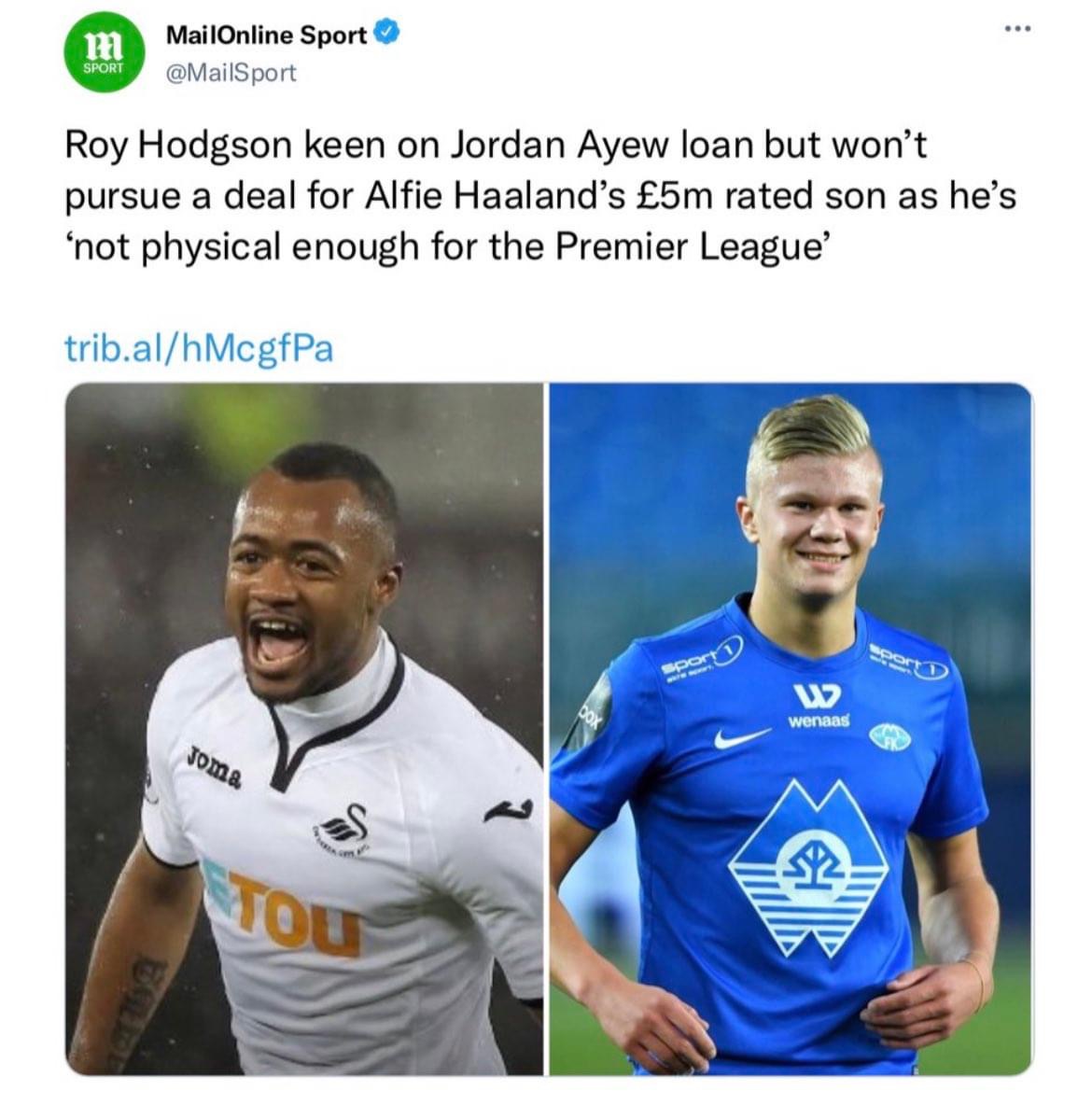Follow the trib.al/hMcgfPa link
1092x1105 pixels.
[199, 348]
